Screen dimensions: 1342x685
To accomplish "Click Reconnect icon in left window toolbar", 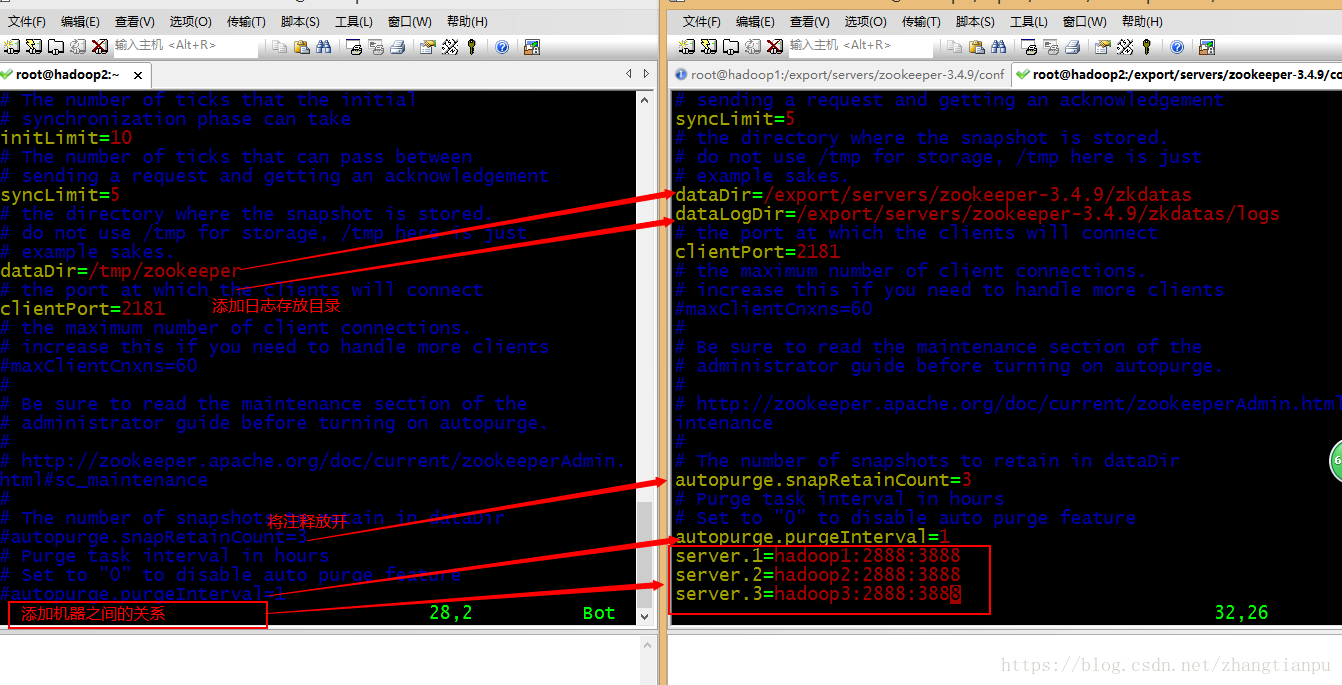I will [78, 46].
